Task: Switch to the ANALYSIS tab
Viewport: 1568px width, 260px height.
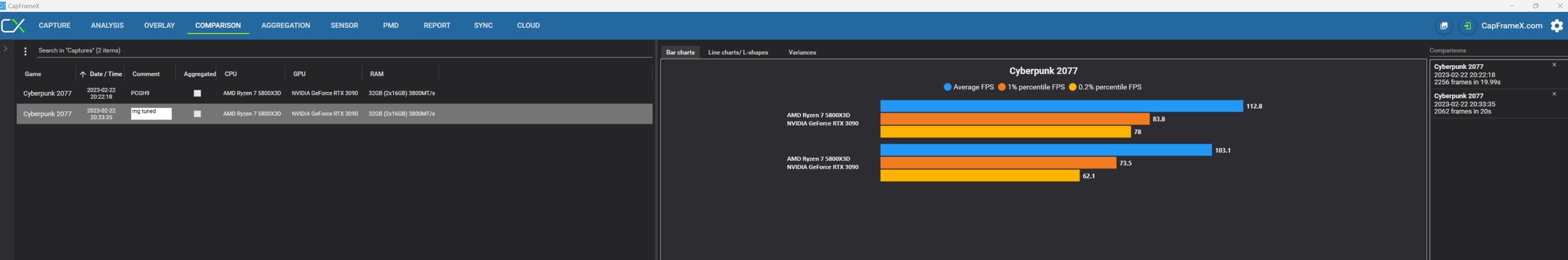Action: coord(107,25)
